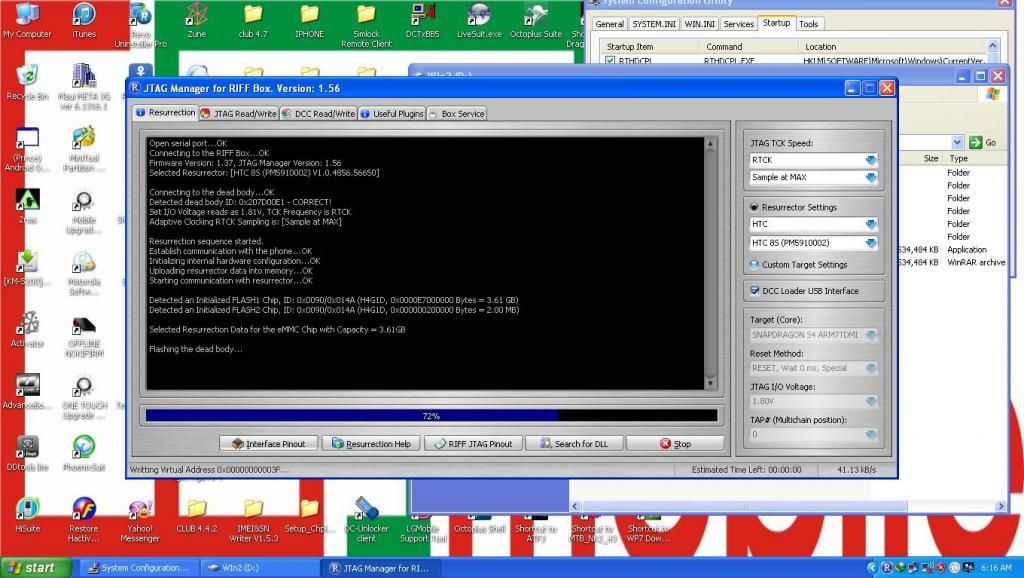Select the Tools tab in System Configuration

(x=808, y=24)
